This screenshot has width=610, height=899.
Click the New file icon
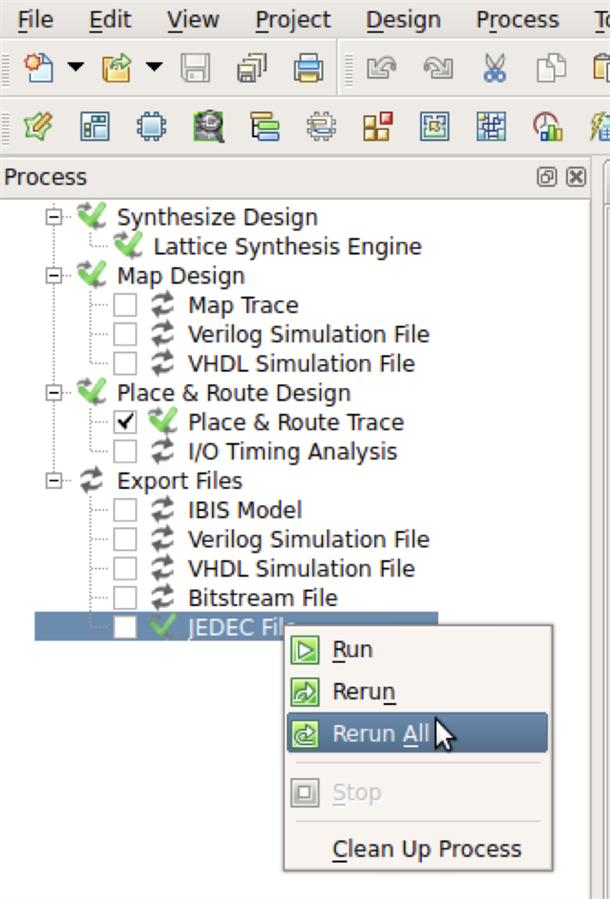(x=38, y=69)
